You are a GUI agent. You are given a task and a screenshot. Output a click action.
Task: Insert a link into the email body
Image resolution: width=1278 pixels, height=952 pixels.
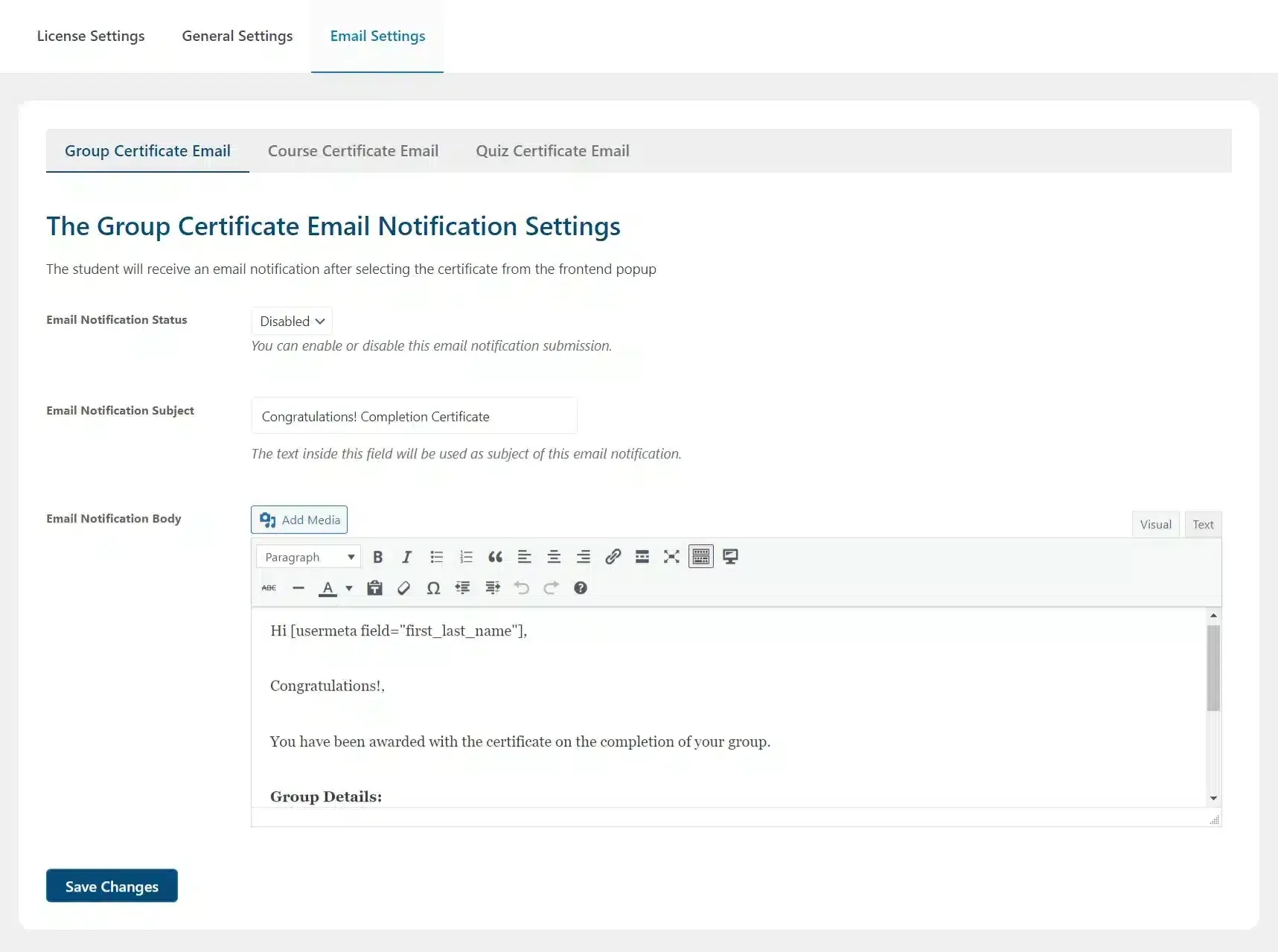613,557
